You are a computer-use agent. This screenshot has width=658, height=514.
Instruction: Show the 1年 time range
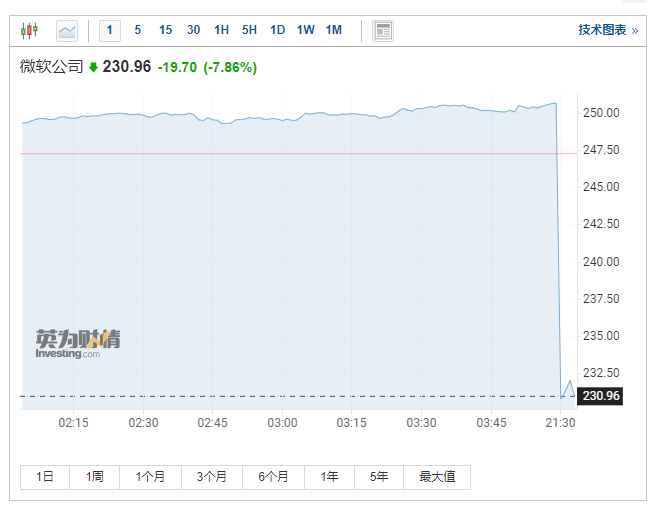point(329,477)
